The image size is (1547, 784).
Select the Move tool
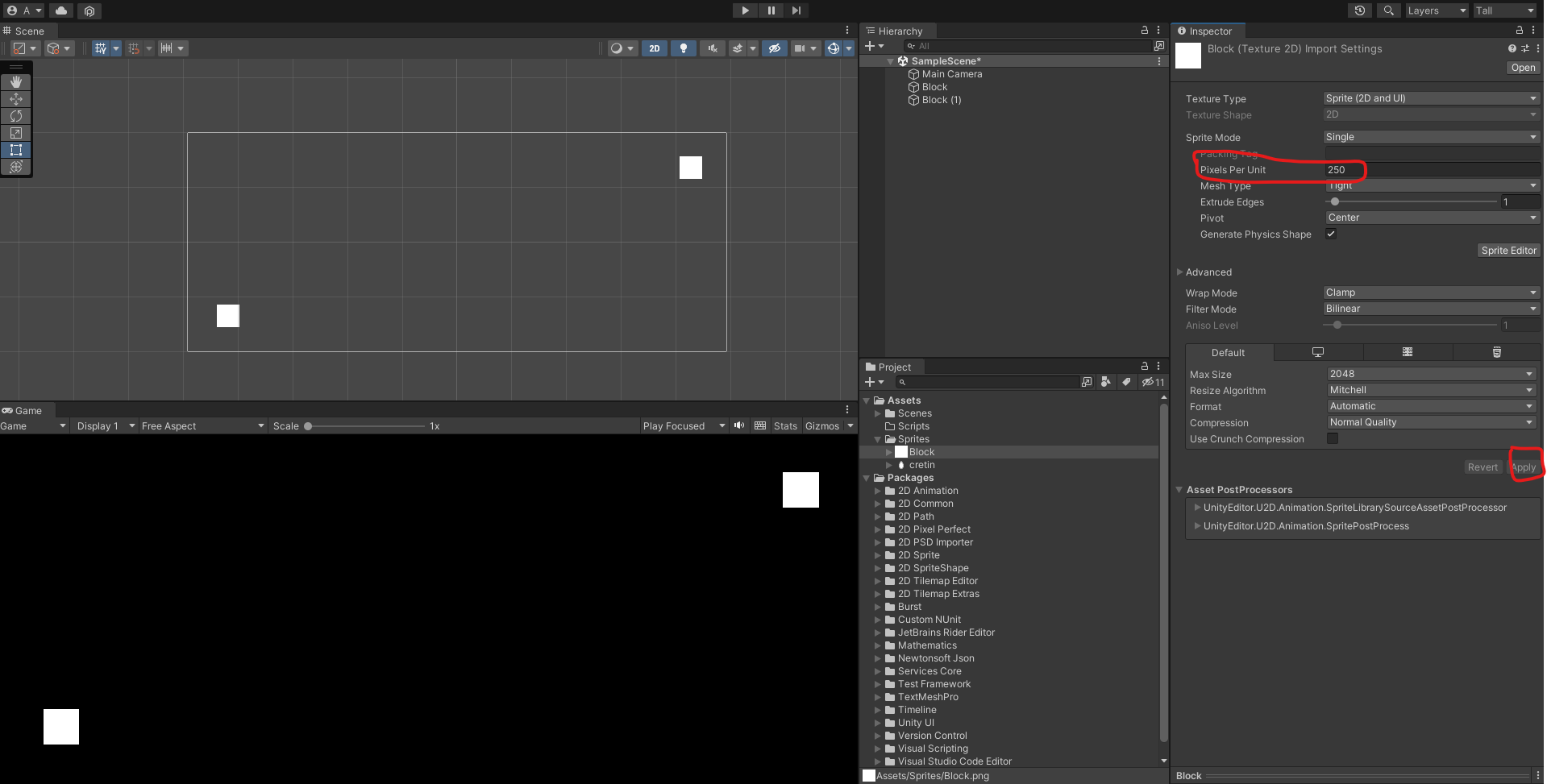(x=16, y=99)
